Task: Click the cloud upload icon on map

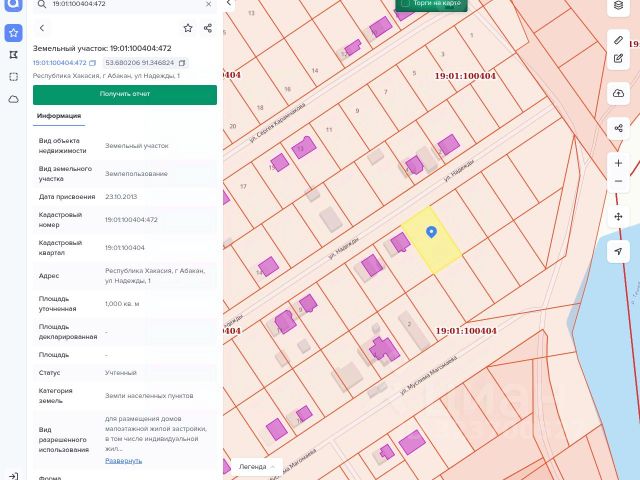Action: [x=618, y=93]
